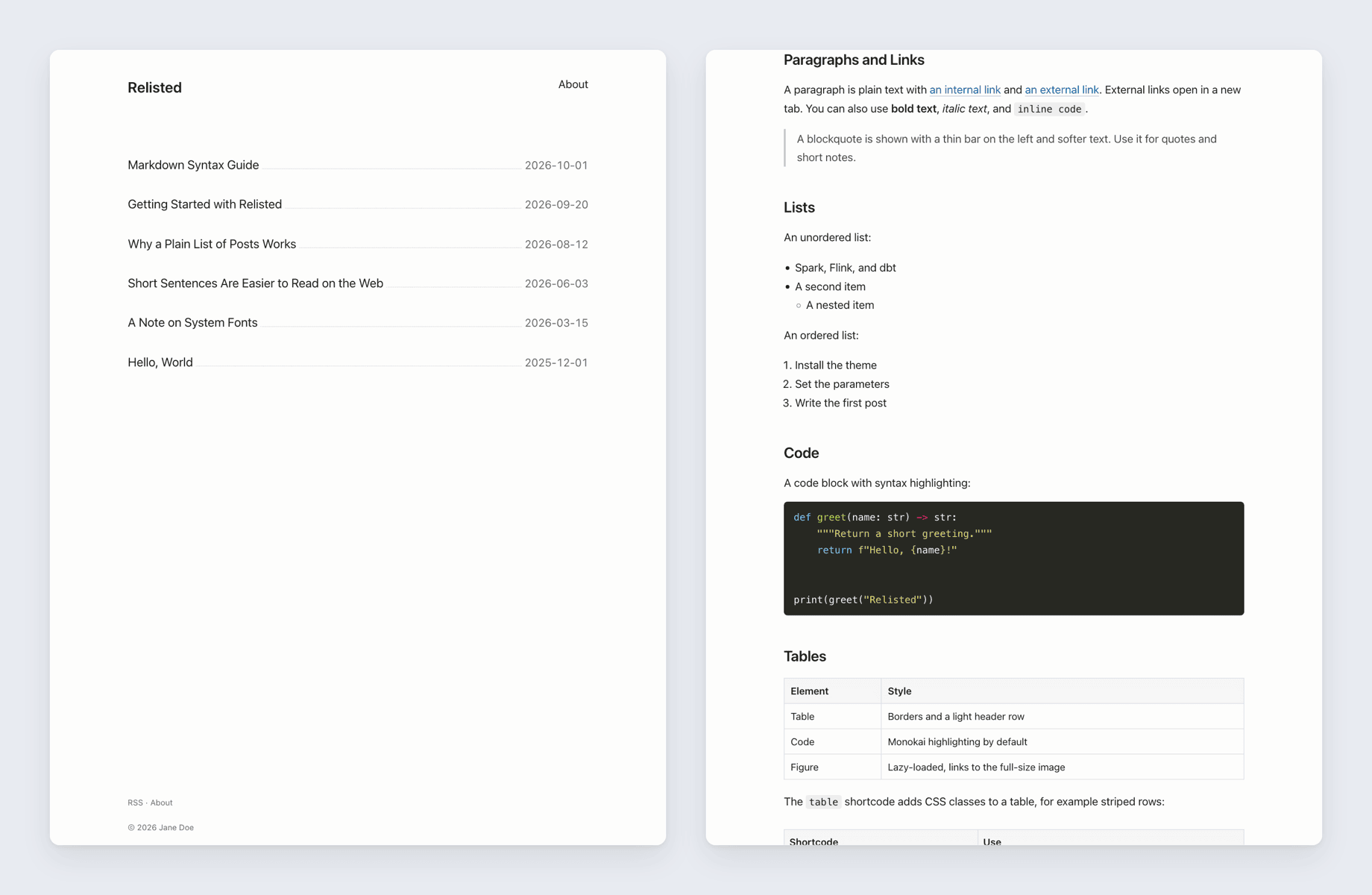Click the 'Element' table header cell
The width and height of the screenshot is (1372, 895).
point(832,691)
